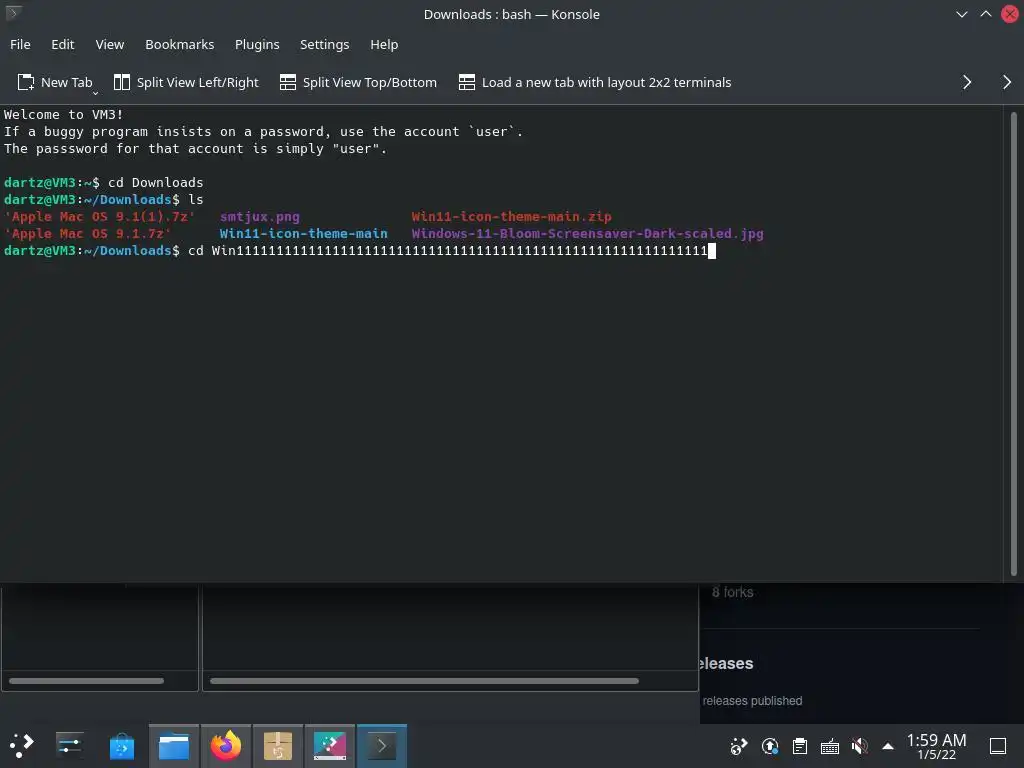Switch to the Firefox browser

(226, 746)
